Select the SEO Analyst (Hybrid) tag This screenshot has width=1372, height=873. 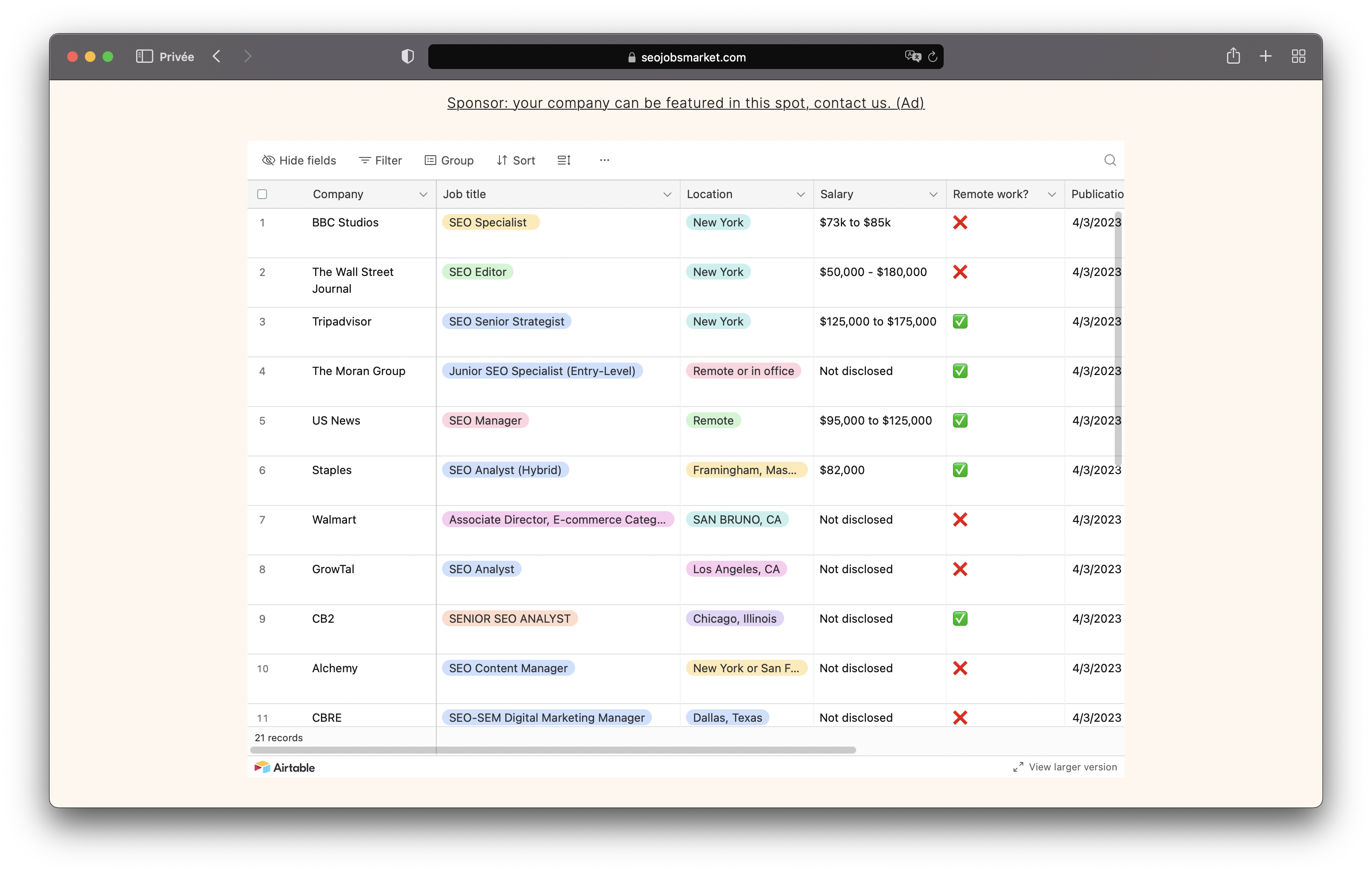505,470
